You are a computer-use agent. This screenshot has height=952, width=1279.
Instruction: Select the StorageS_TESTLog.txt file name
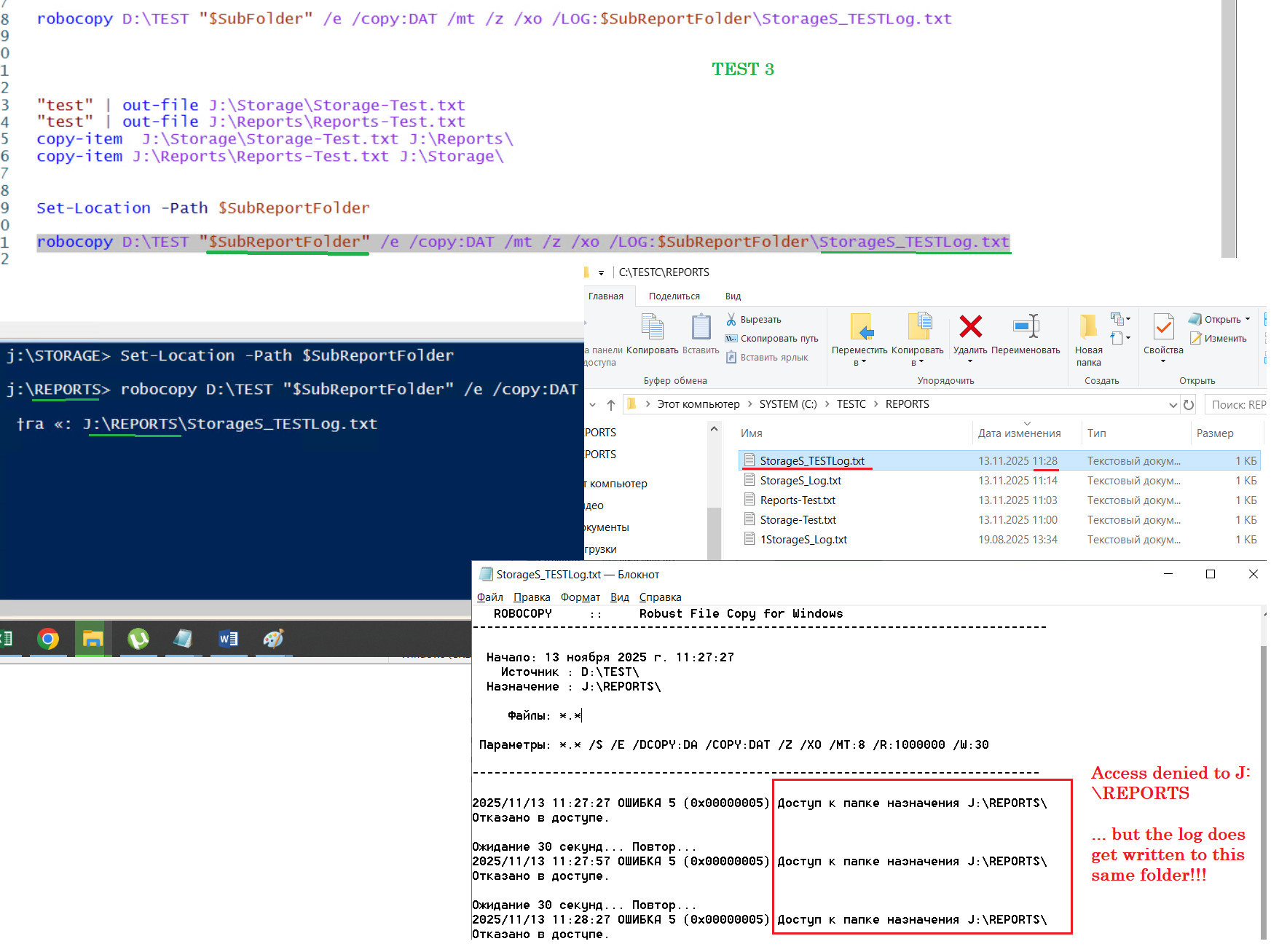pos(812,460)
